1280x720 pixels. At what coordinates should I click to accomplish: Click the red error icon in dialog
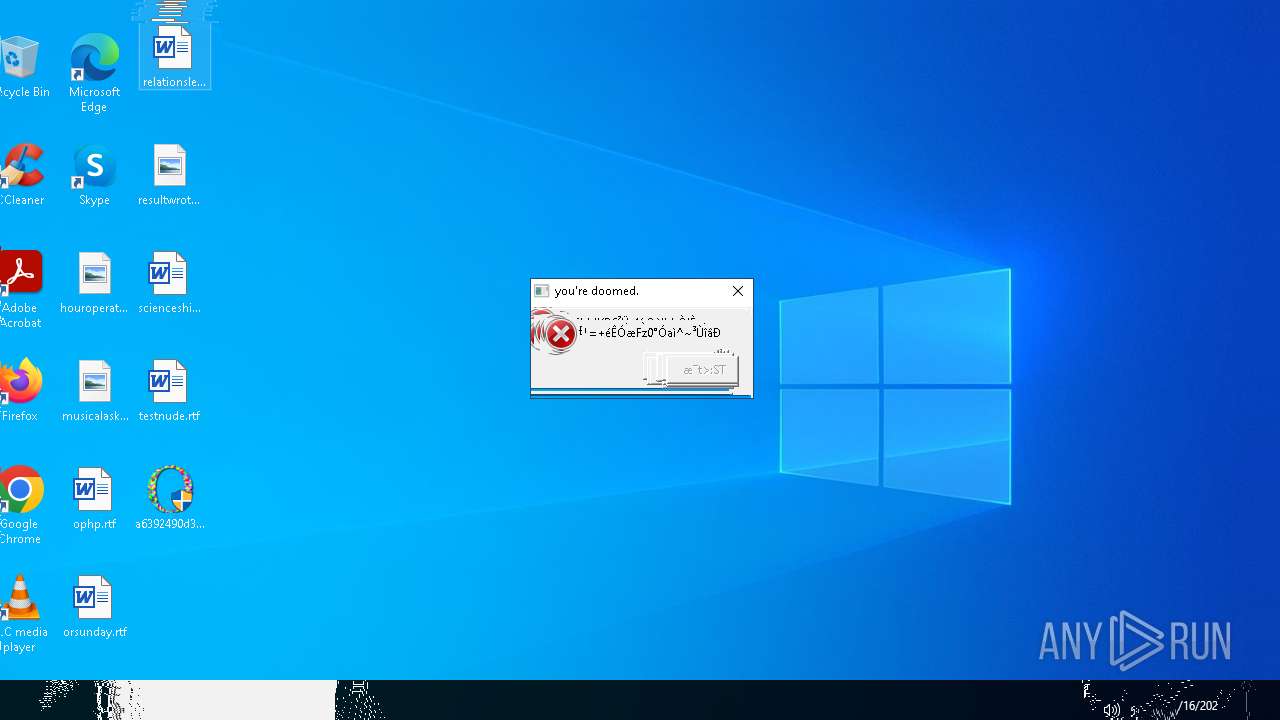pos(560,335)
